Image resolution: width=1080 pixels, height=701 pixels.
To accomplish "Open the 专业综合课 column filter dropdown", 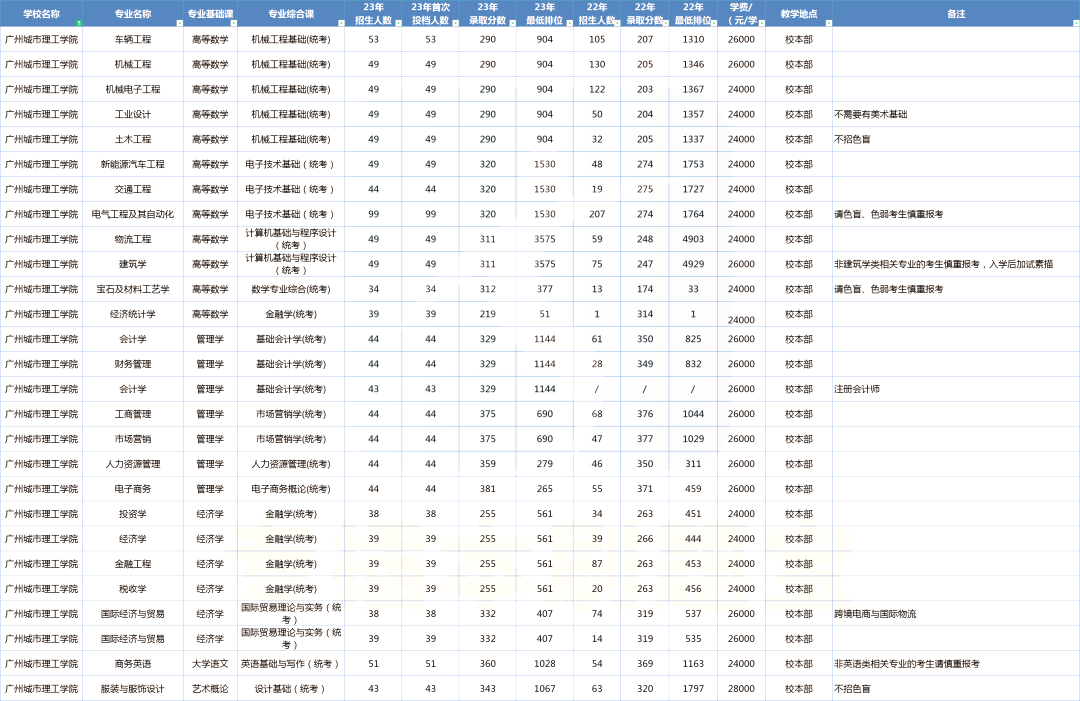I will click(x=341, y=23).
